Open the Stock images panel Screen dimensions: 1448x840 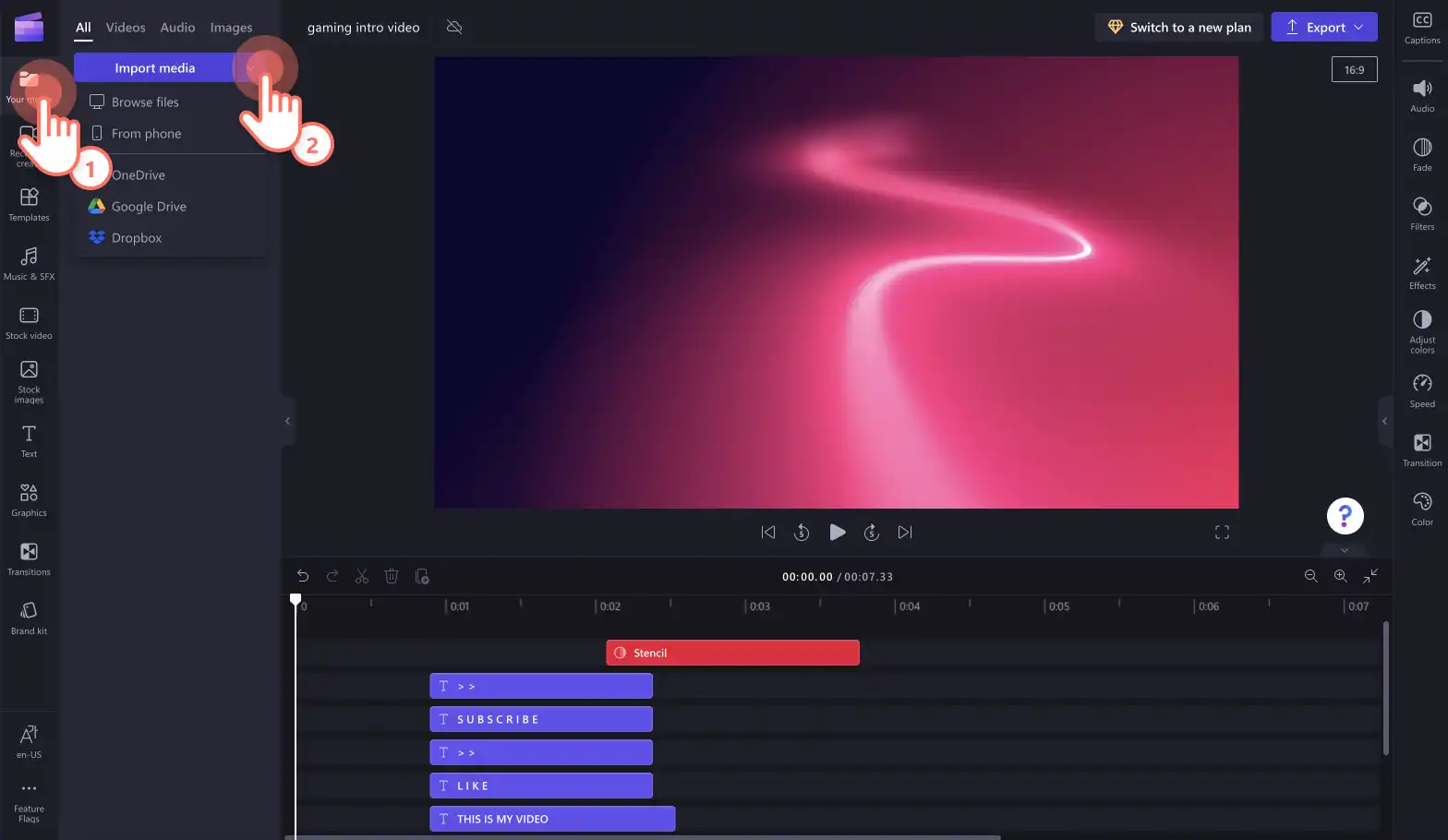point(29,381)
